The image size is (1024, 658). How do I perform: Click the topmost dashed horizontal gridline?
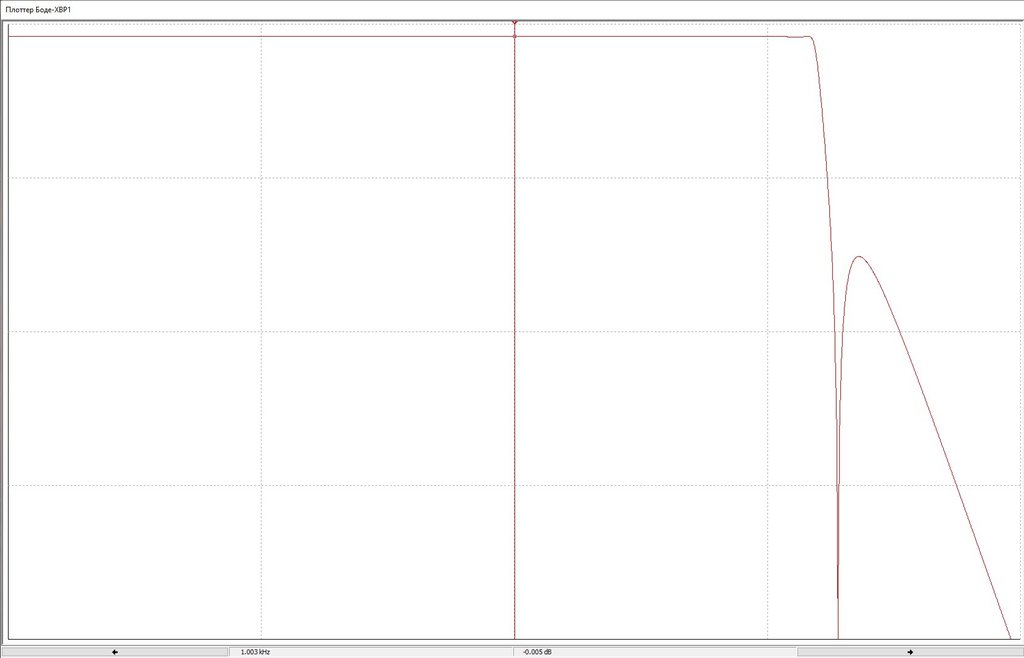(x=515, y=178)
